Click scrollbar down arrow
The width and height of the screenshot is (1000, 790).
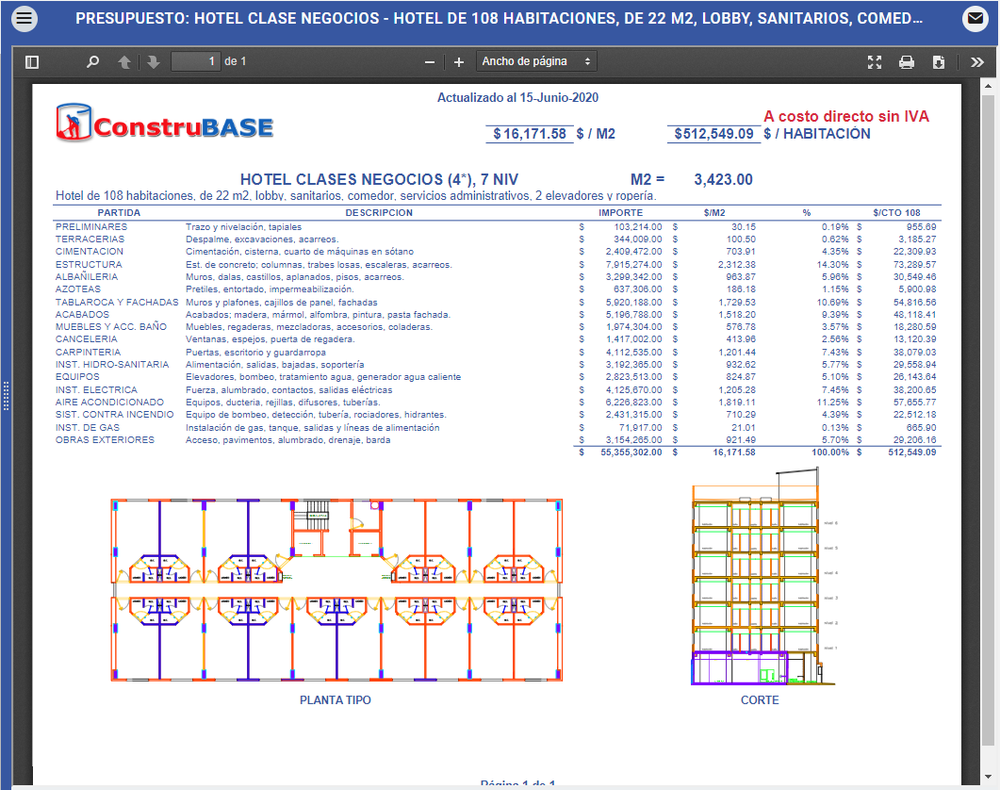988,777
